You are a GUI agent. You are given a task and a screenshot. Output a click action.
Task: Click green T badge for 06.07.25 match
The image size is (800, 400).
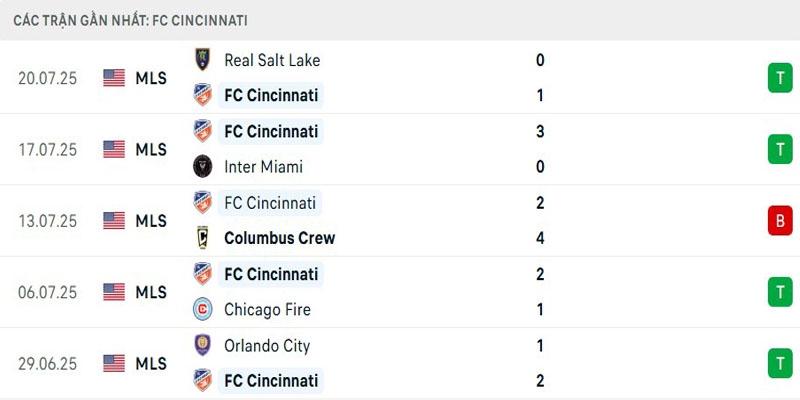(x=779, y=292)
